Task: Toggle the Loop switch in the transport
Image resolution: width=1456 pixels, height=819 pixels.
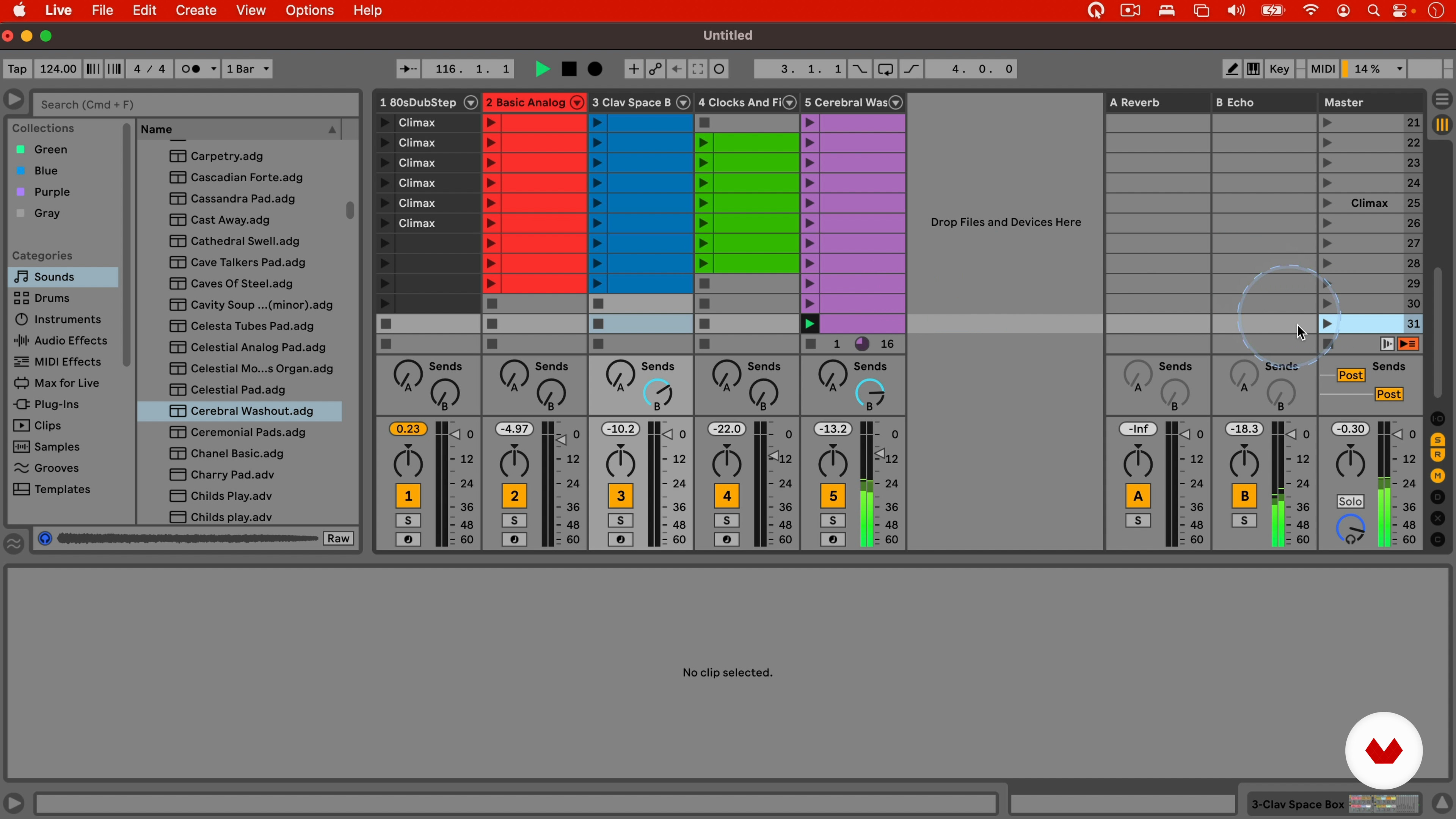Action: tap(885, 69)
